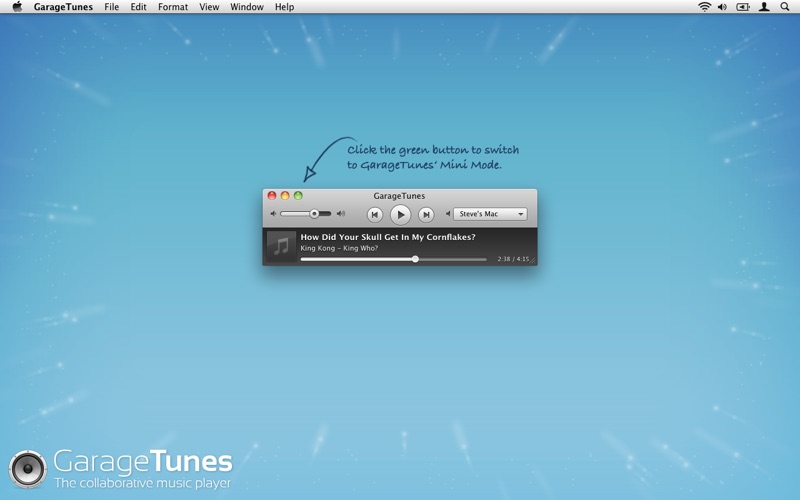The width and height of the screenshot is (800, 500).
Task: Skip to the next track
Action: (x=426, y=215)
